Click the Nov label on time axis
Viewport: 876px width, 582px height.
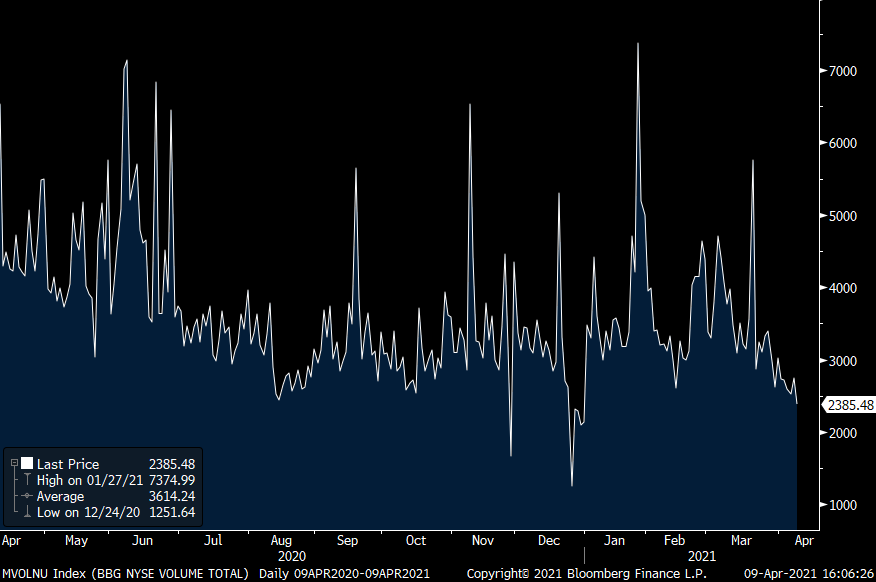pos(483,541)
